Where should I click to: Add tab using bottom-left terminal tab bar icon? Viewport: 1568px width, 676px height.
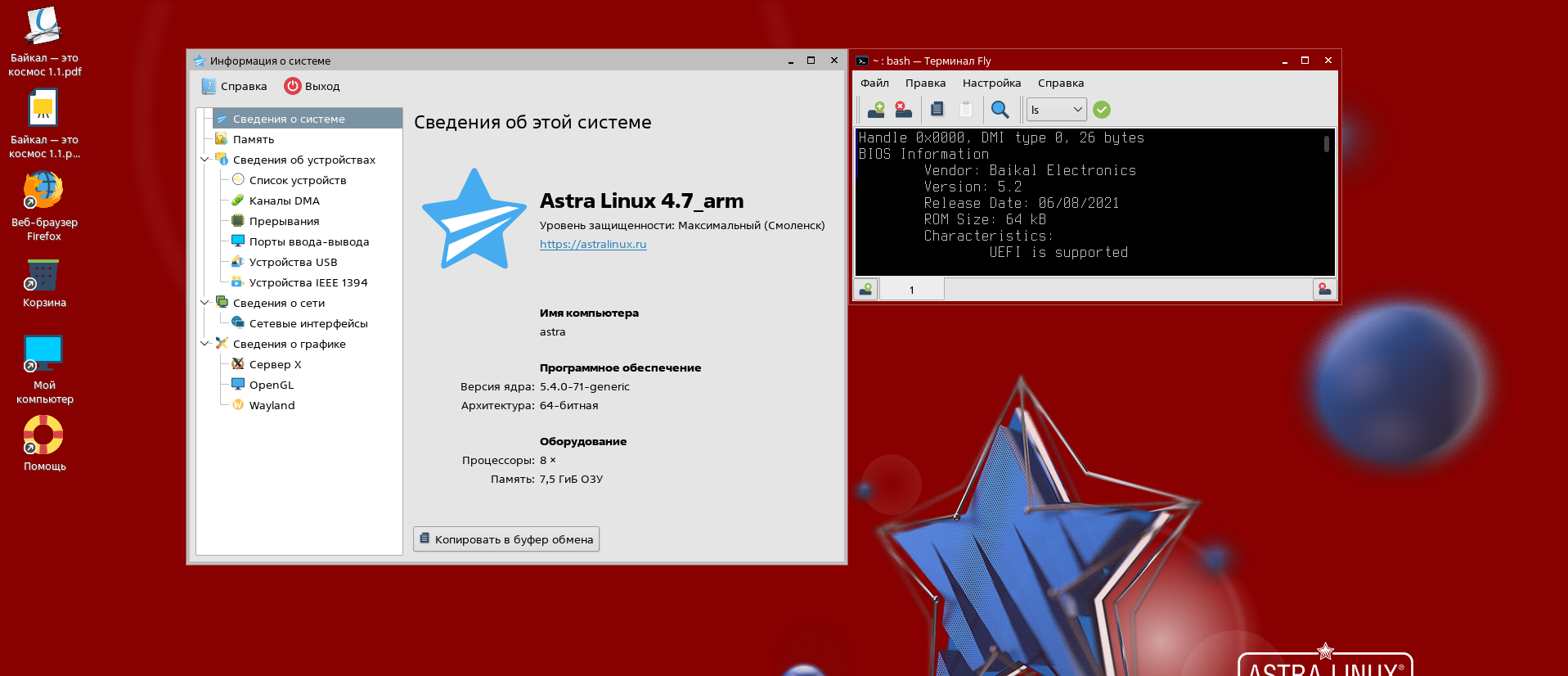865,289
